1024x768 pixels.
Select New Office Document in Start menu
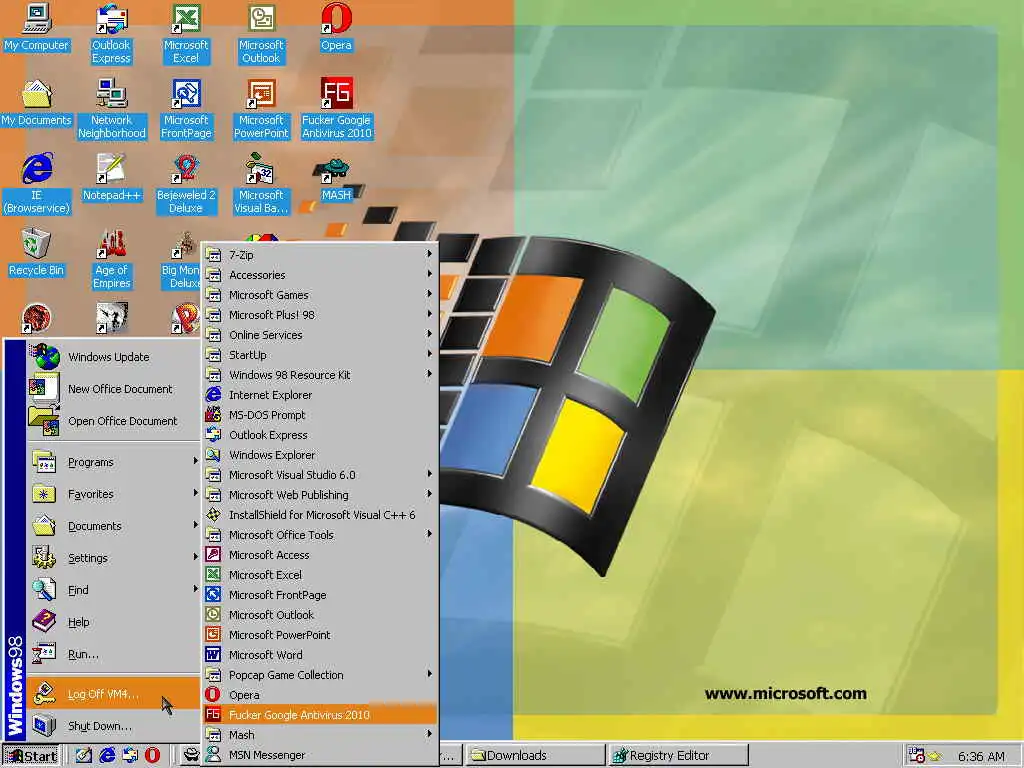pos(114,389)
